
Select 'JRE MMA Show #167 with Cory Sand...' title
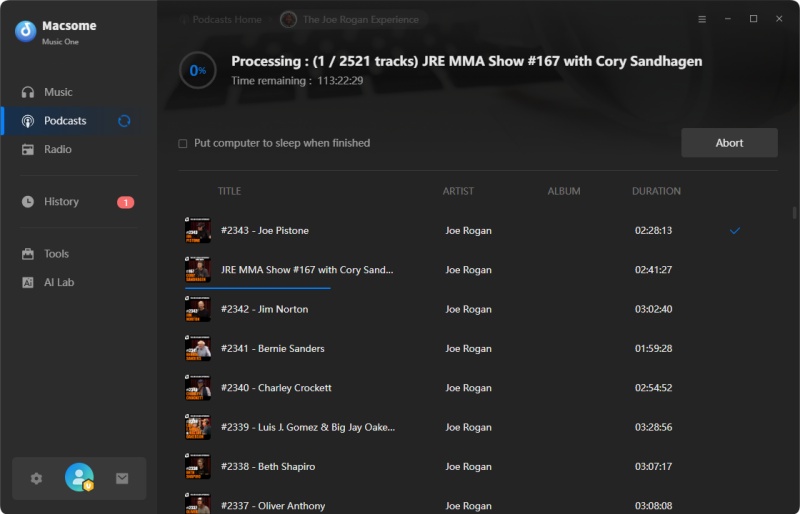point(307,270)
